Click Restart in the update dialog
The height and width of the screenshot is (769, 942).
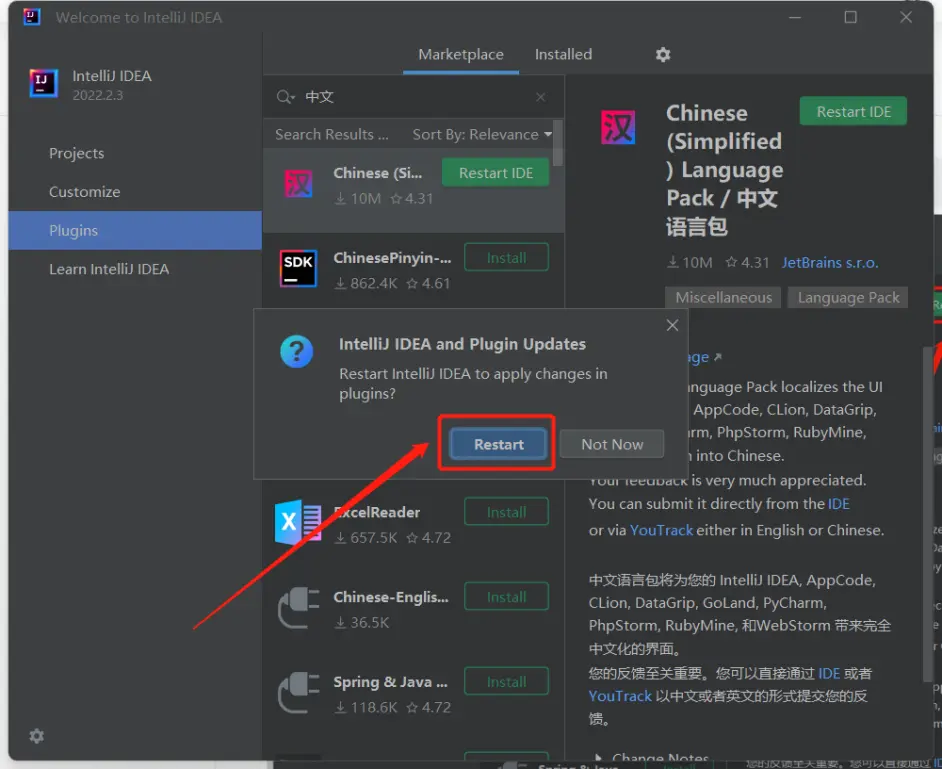point(498,445)
